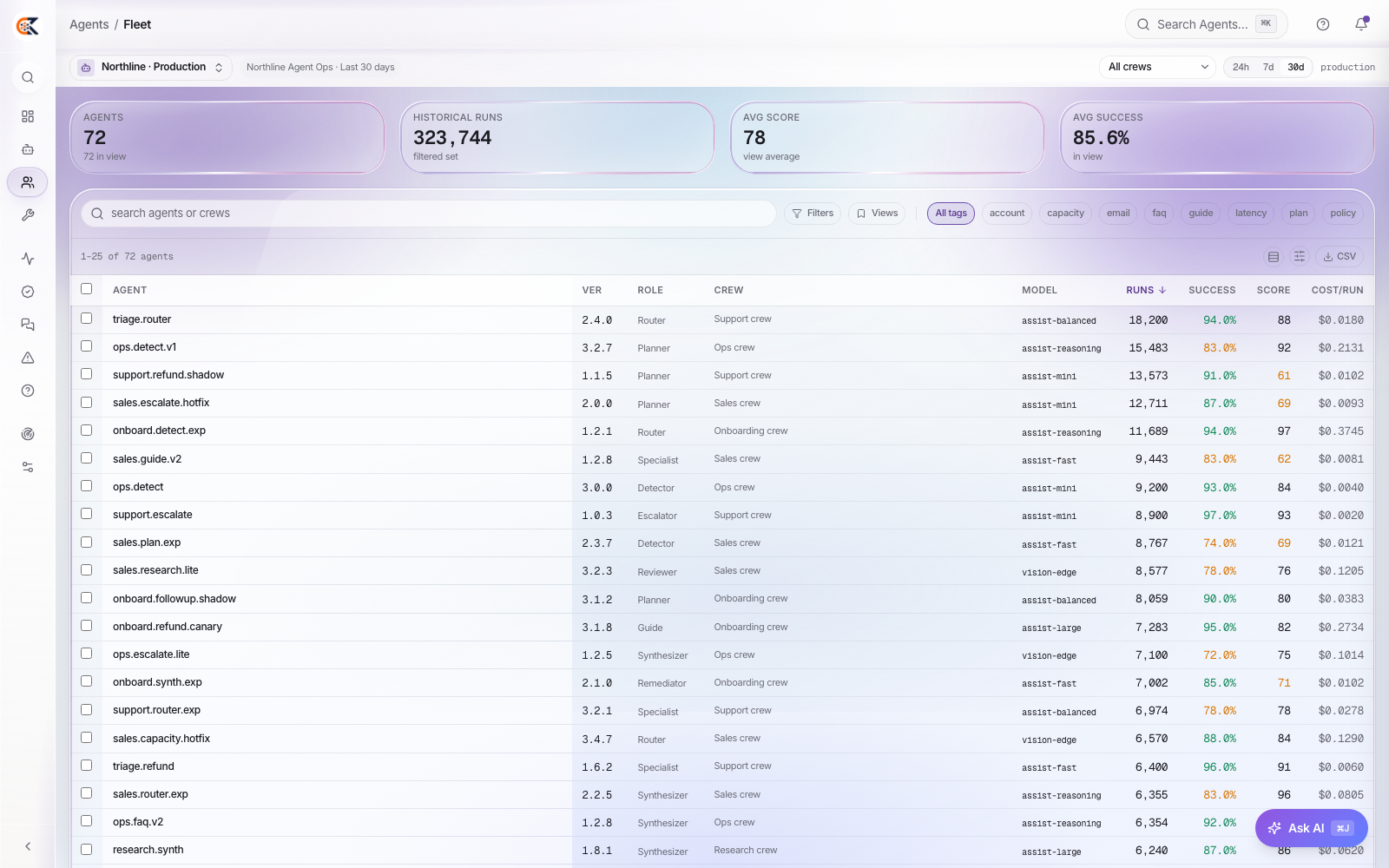Click the help icon in top bar
The height and width of the screenshot is (868, 1389).
pyautogui.click(x=1323, y=24)
